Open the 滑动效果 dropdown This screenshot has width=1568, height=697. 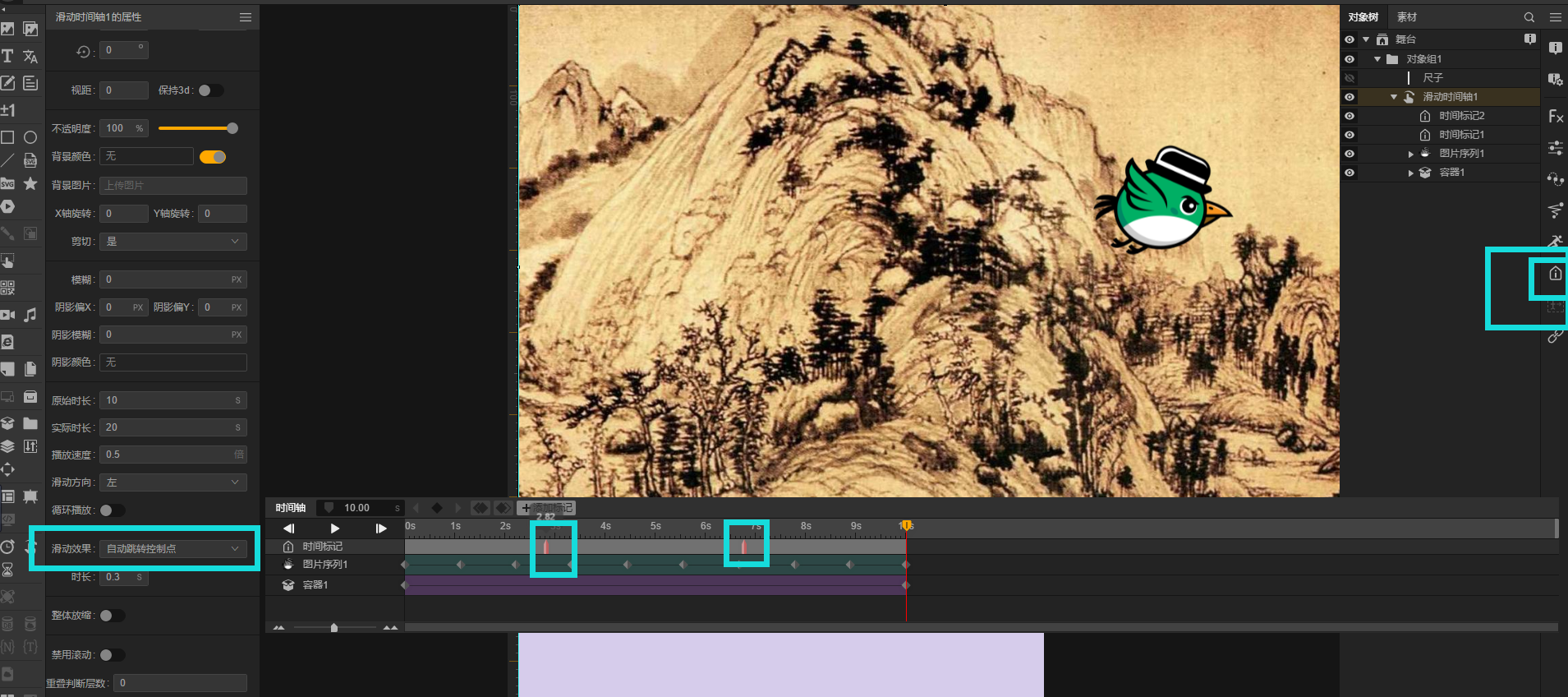[172, 549]
